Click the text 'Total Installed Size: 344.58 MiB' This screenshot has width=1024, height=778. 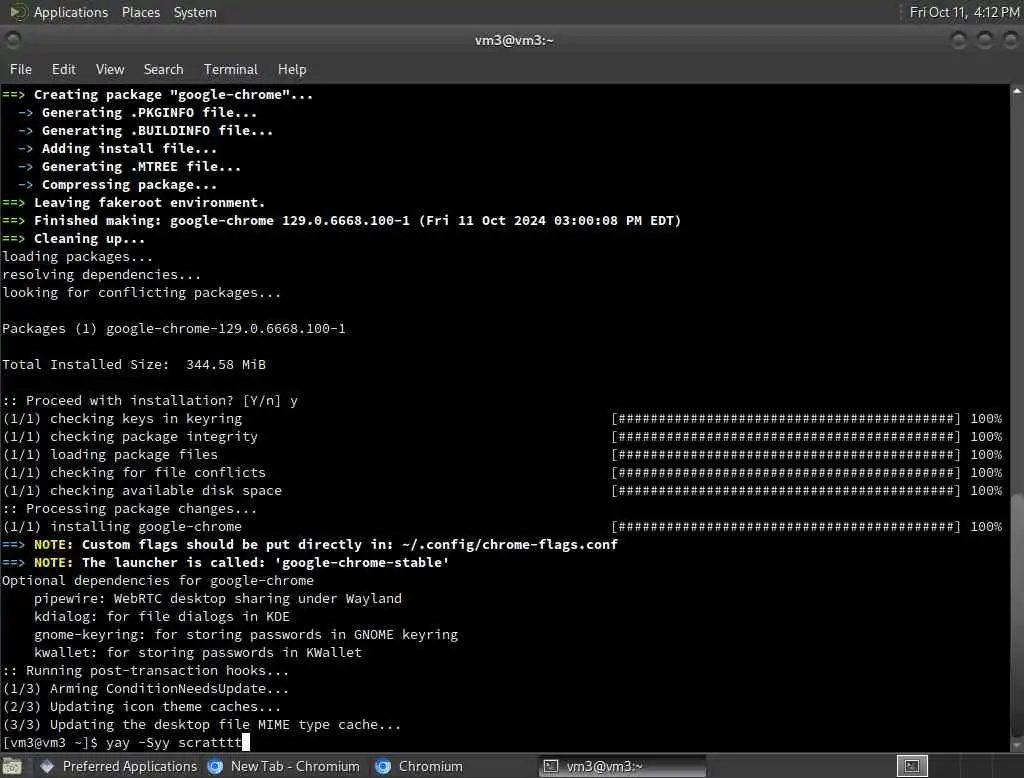pos(134,365)
